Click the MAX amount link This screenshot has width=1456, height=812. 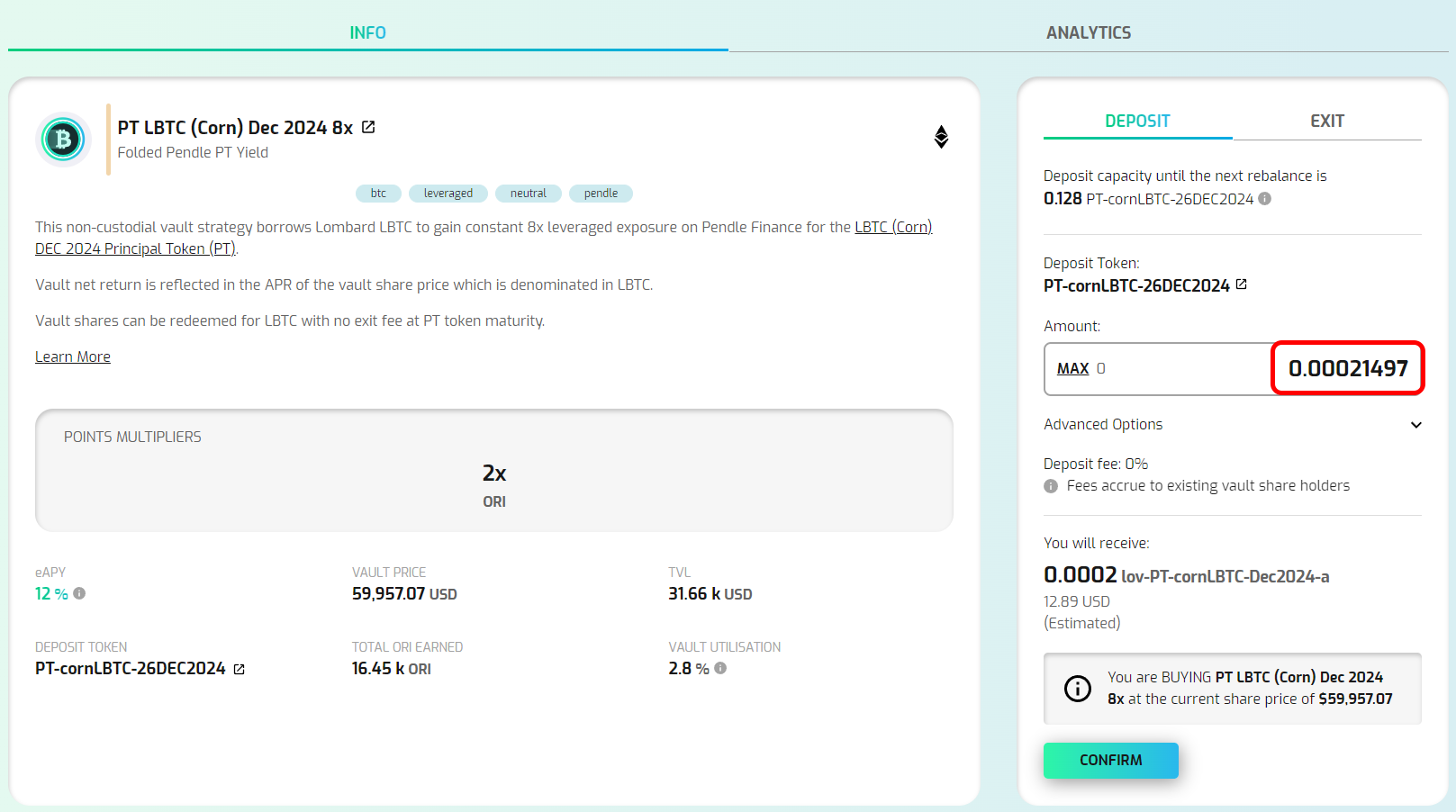click(1072, 368)
